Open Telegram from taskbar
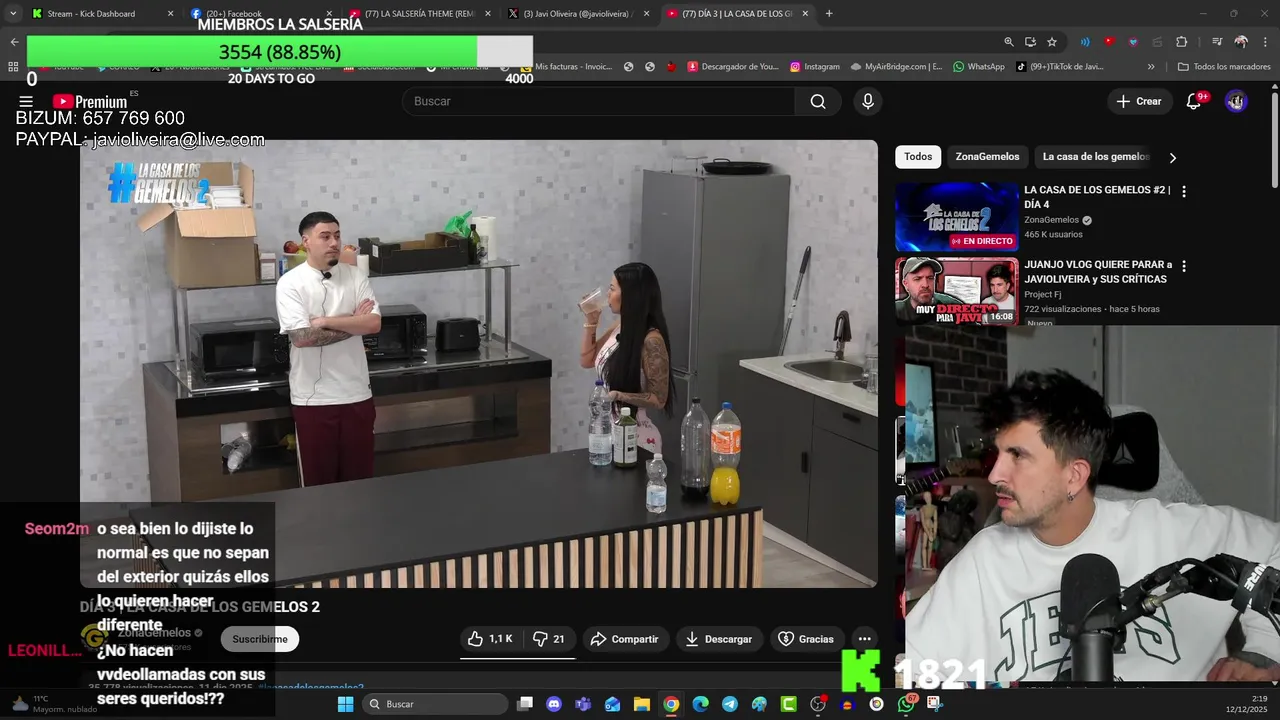 (730, 704)
